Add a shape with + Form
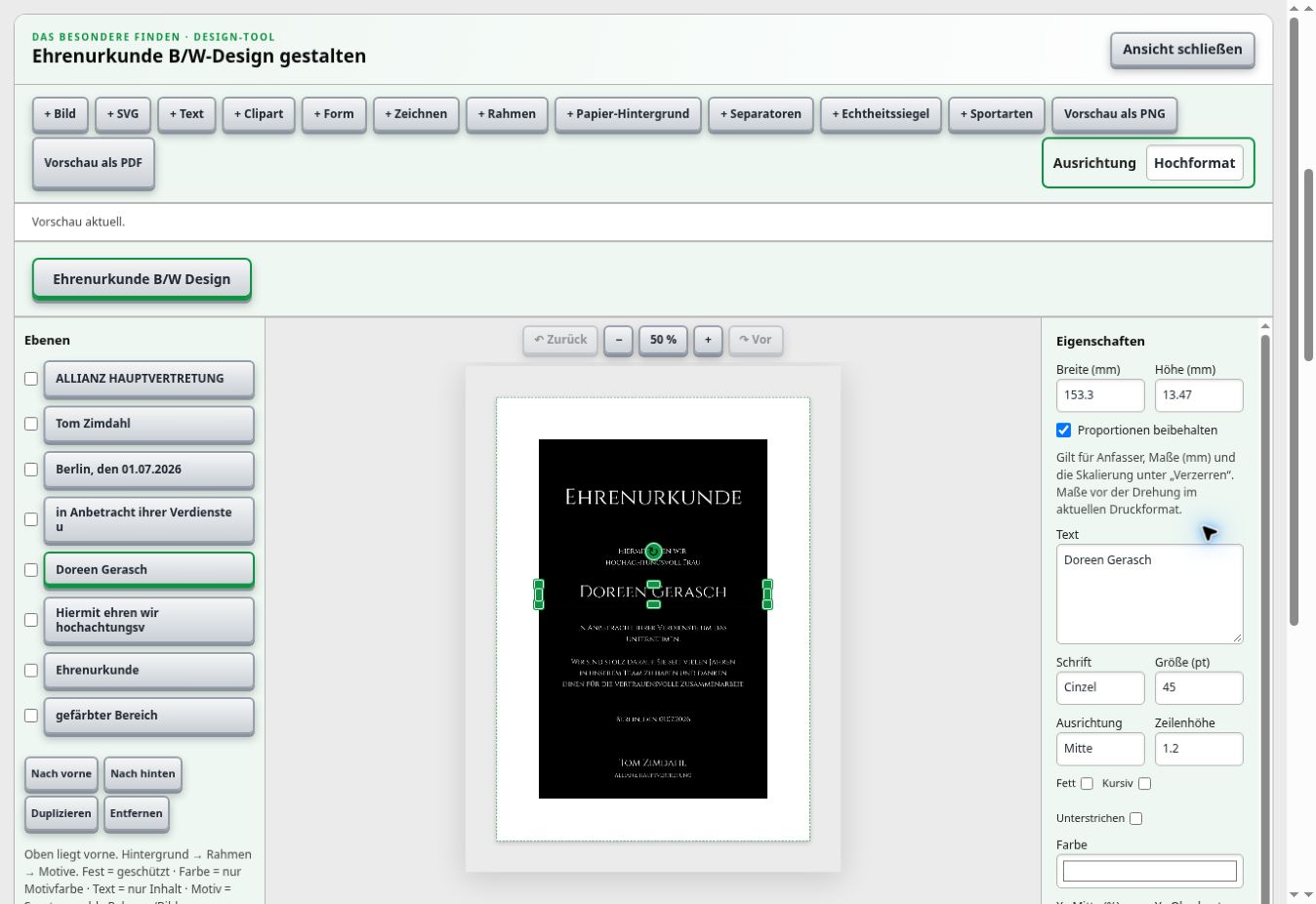Image resolution: width=1316 pixels, height=904 pixels. pyautogui.click(x=334, y=114)
